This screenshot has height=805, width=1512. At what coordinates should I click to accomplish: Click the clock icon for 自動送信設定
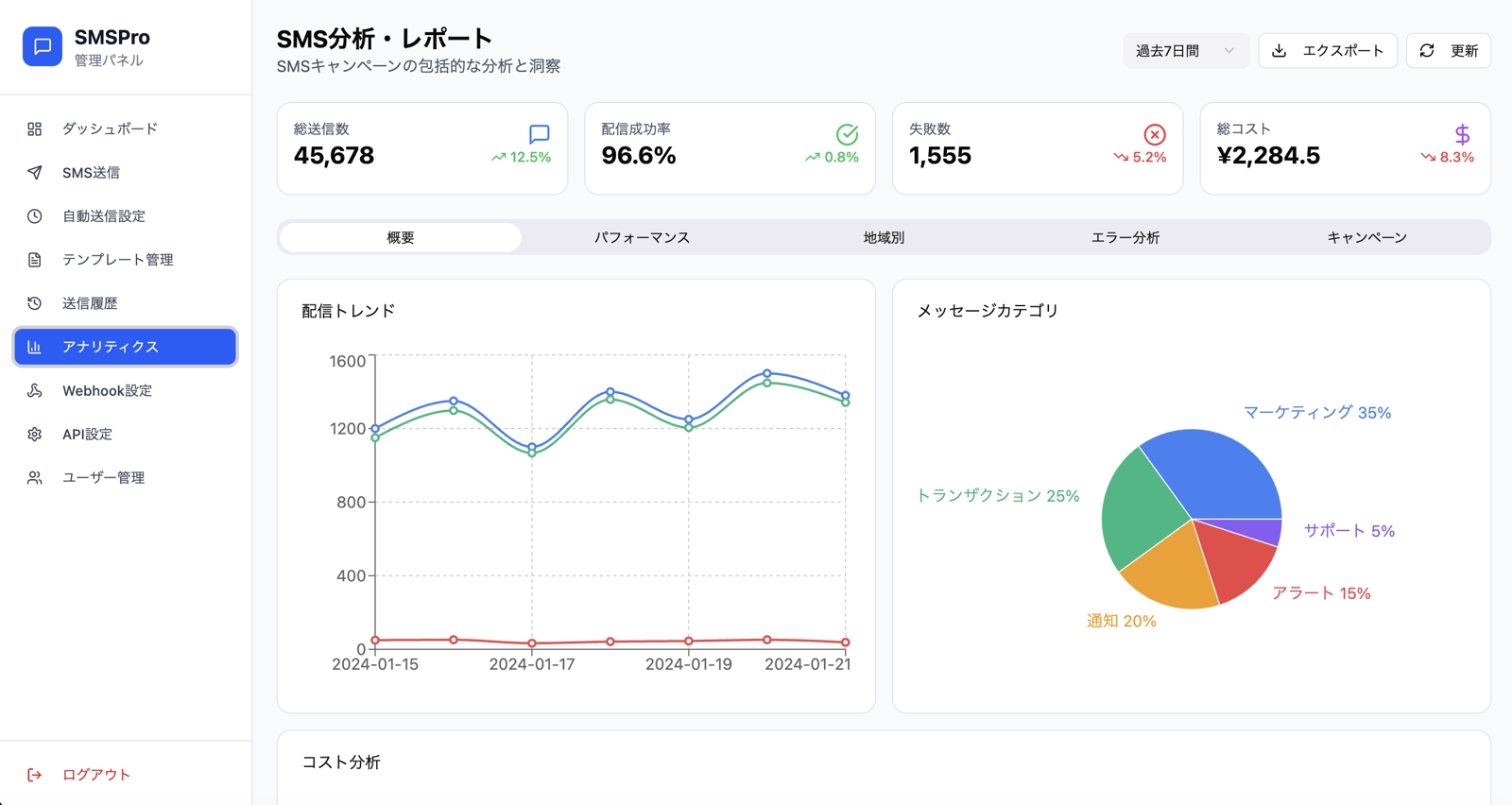pyautogui.click(x=35, y=216)
